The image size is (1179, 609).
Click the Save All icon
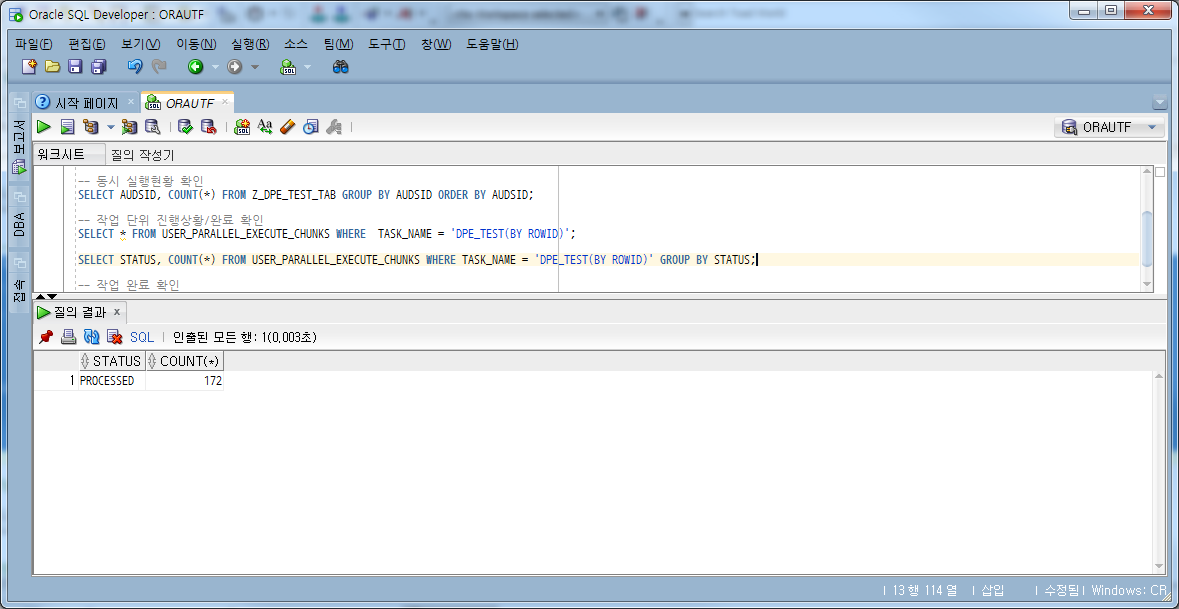pyautogui.click(x=99, y=67)
